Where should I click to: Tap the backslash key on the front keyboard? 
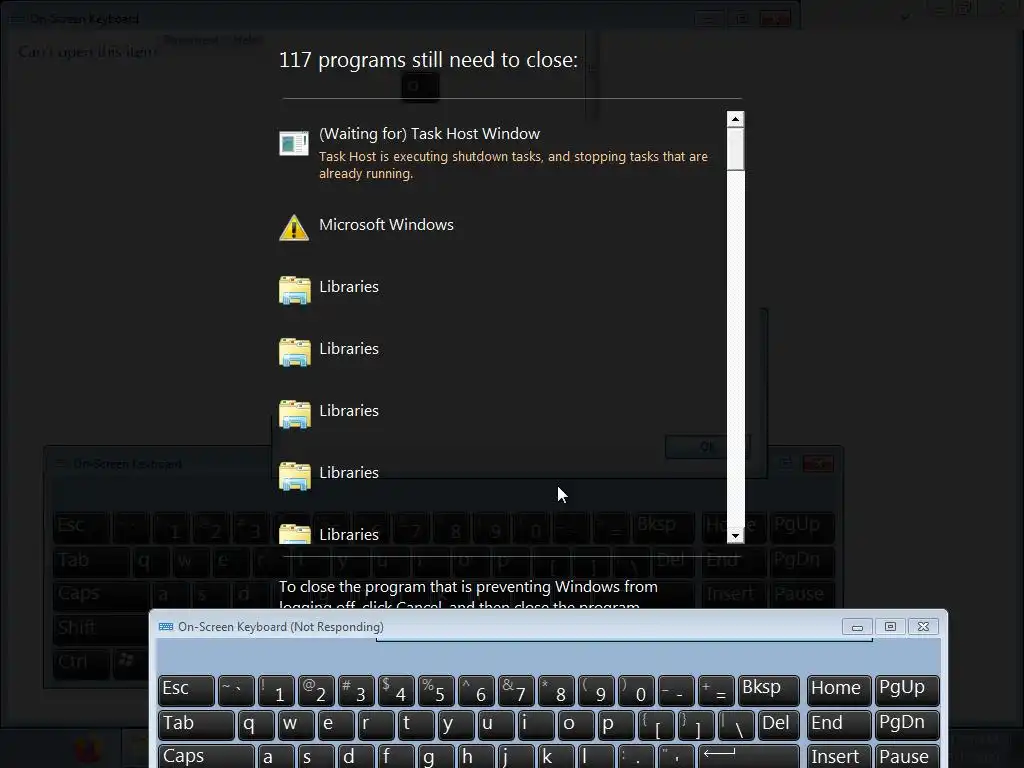(x=737, y=725)
